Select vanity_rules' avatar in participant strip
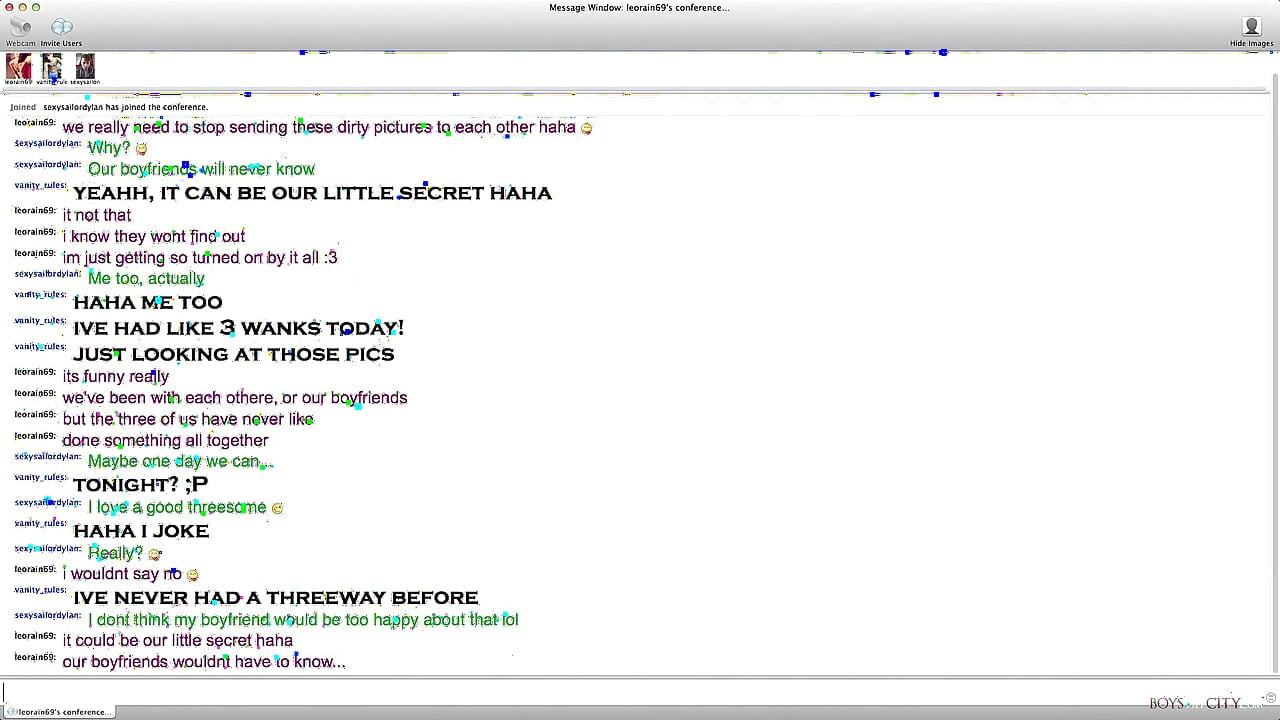Image resolution: width=1280 pixels, height=720 pixels. click(x=52, y=67)
